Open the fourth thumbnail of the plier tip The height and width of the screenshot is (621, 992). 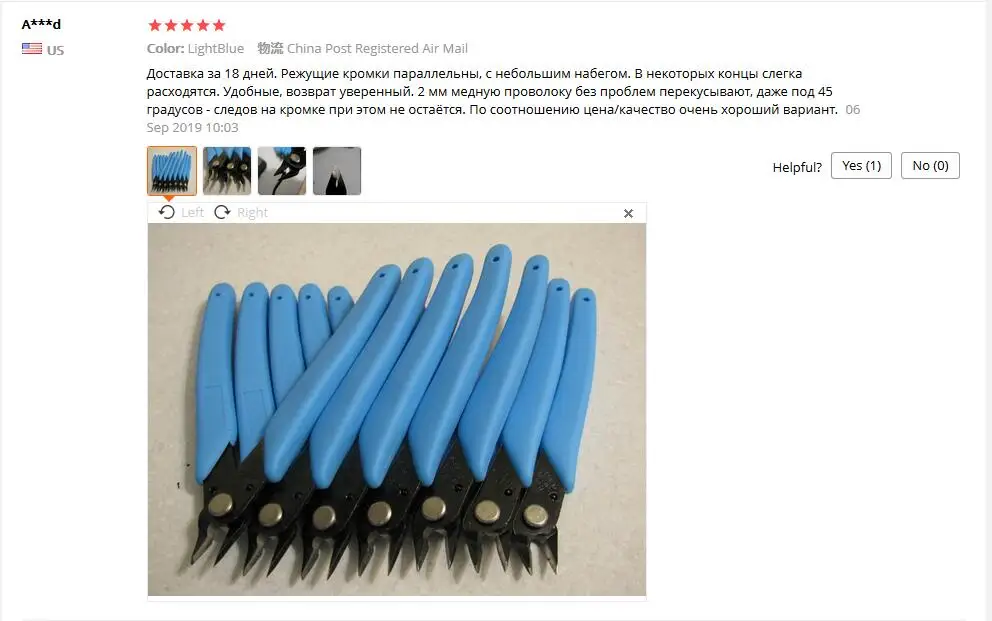click(337, 171)
